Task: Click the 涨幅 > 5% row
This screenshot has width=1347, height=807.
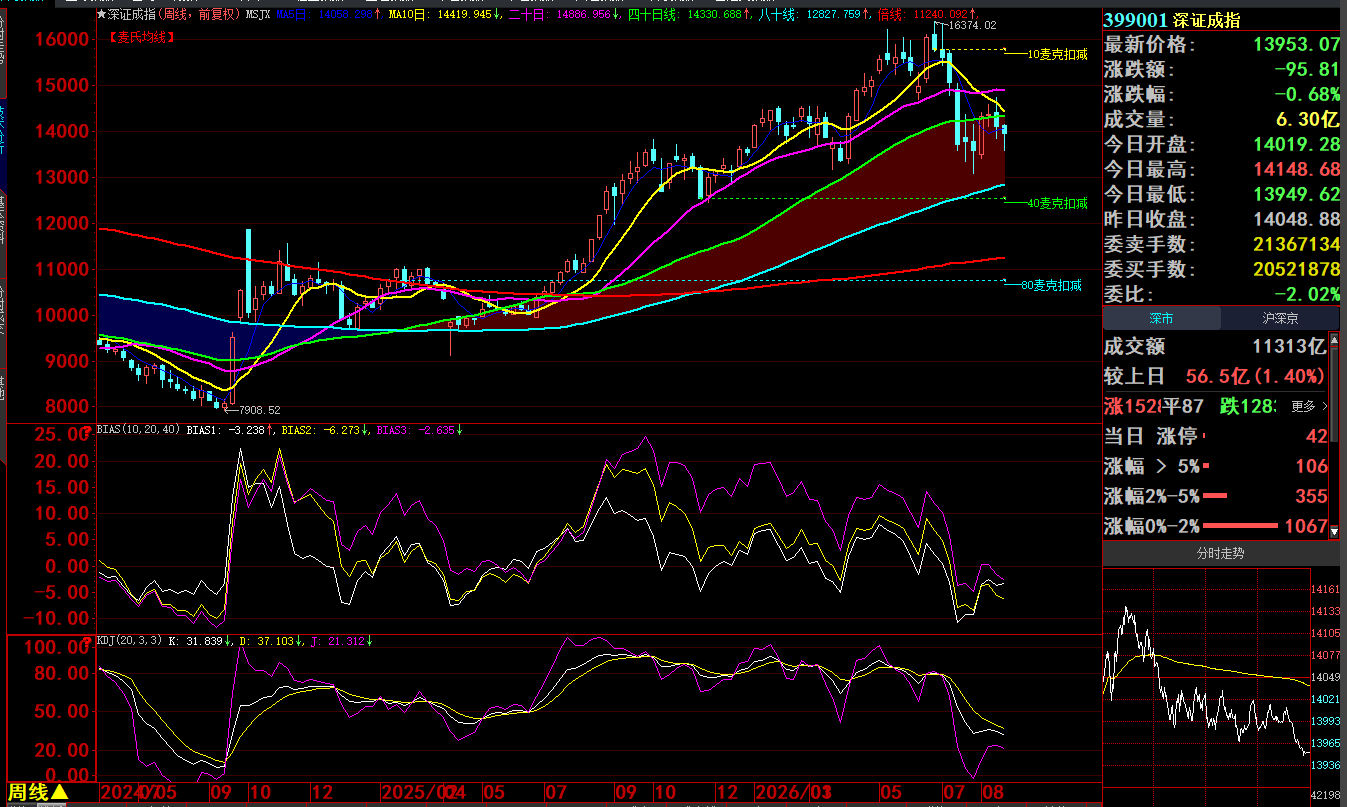Action: [1216, 466]
